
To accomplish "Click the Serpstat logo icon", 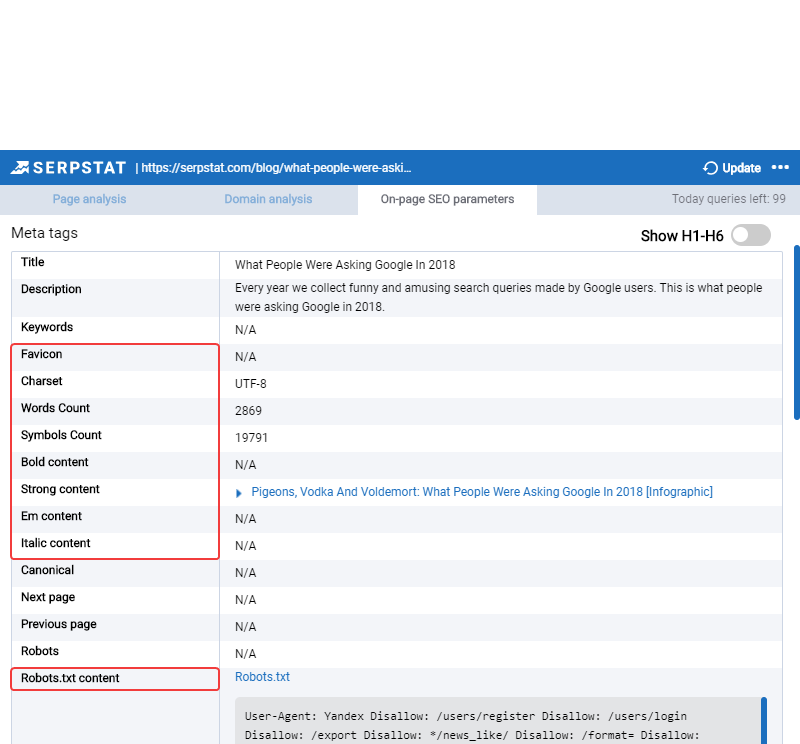I will click(20, 167).
